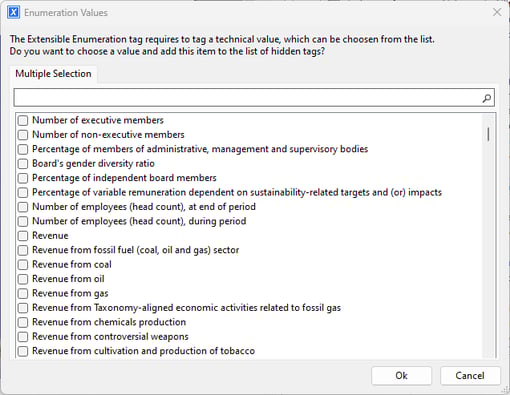Check Revenue from controversial weapons
The height and width of the screenshot is (395, 510).
tap(23, 337)
